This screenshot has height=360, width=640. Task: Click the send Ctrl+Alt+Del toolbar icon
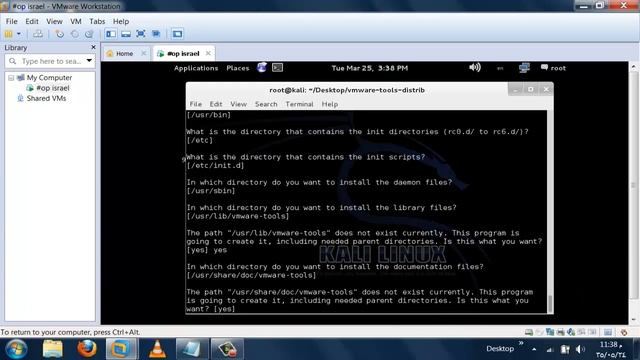point(38,34)
